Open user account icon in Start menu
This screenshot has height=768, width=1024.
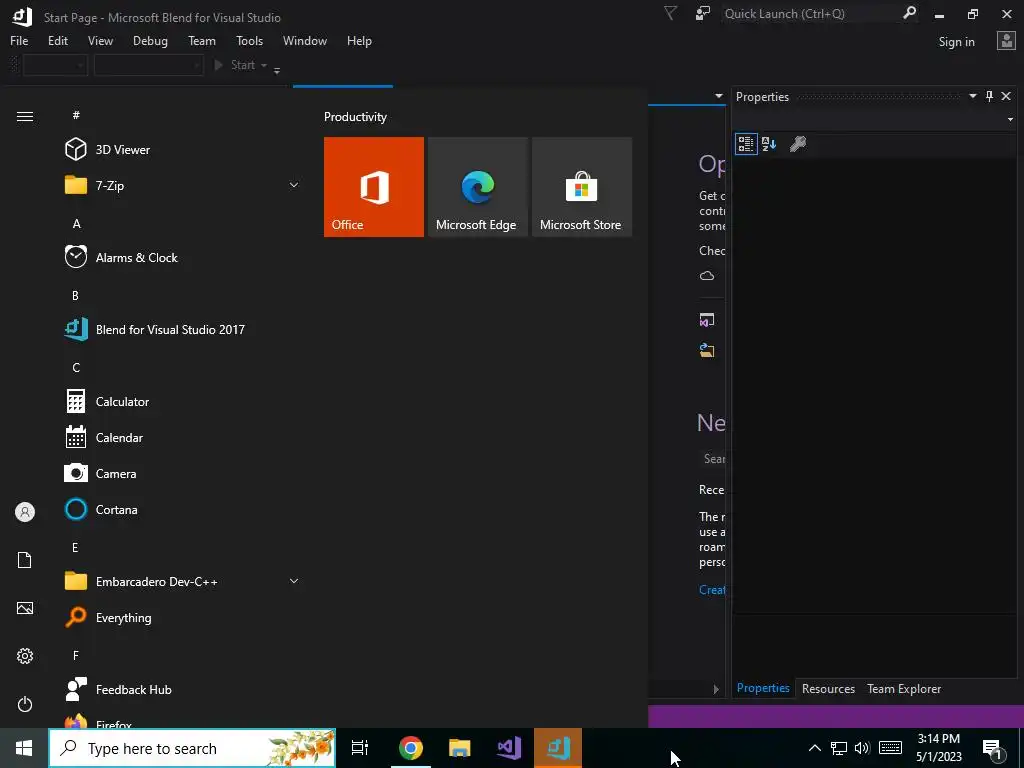click(25, 512)
